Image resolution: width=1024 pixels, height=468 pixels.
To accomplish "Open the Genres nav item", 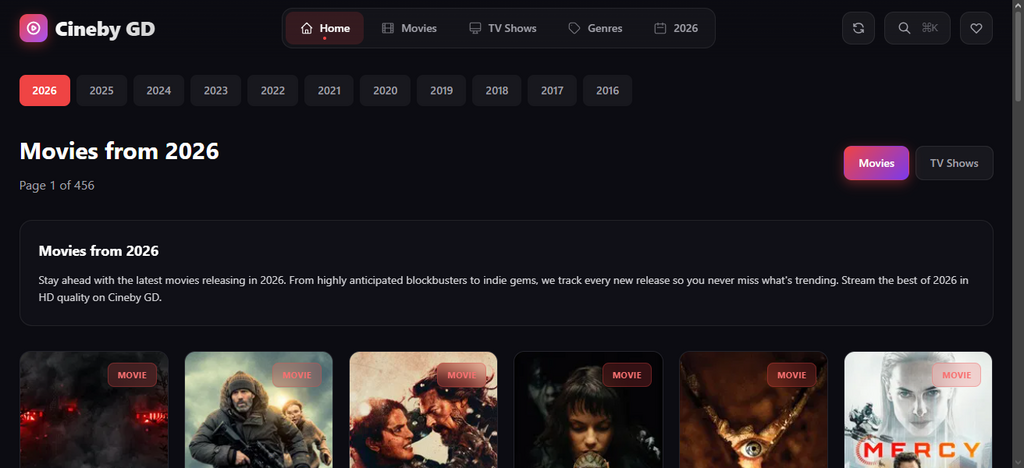I will [595, 28].
